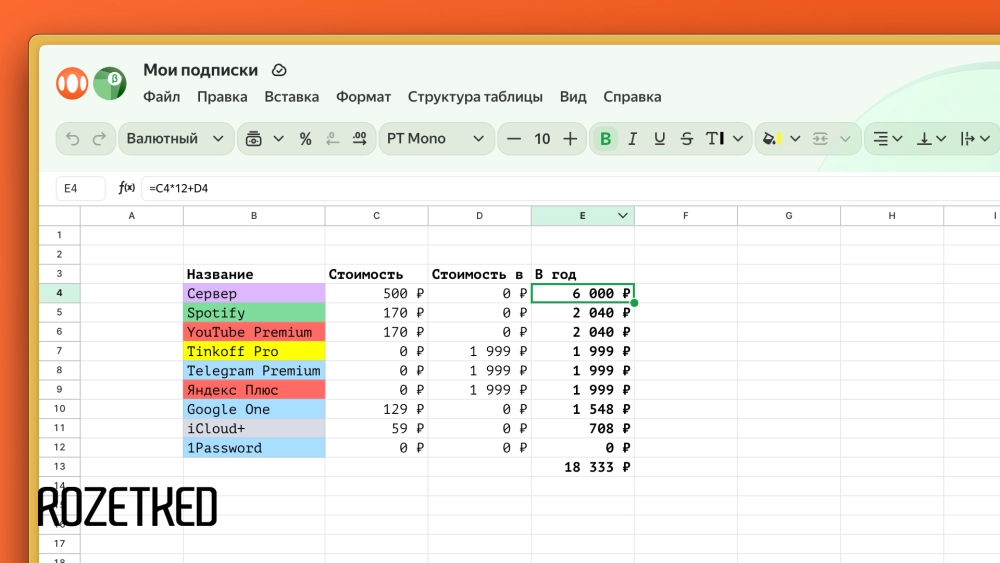Open the PT Mono font dropdown
Screen dimensions: 1000x563
click(436, 139)
